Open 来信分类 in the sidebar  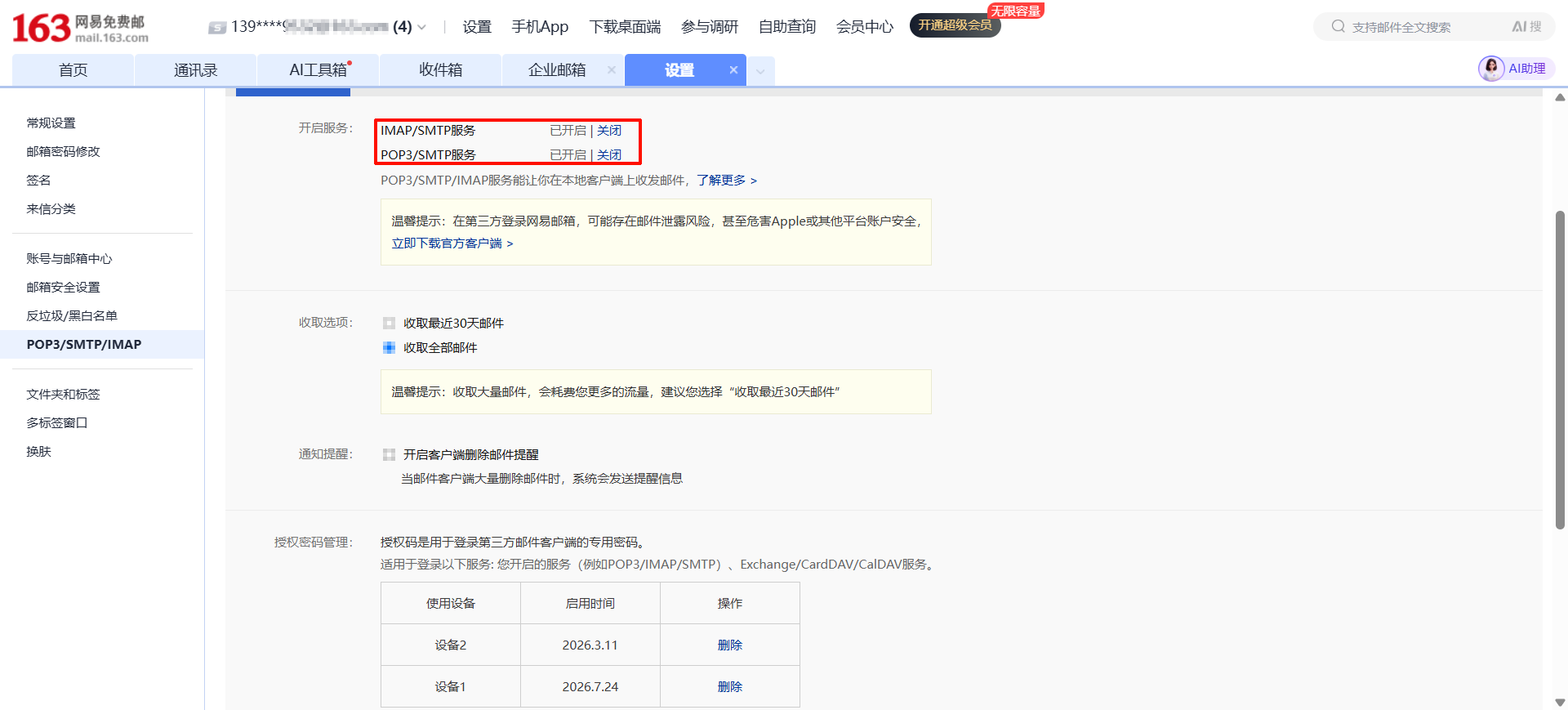[51, 208]
